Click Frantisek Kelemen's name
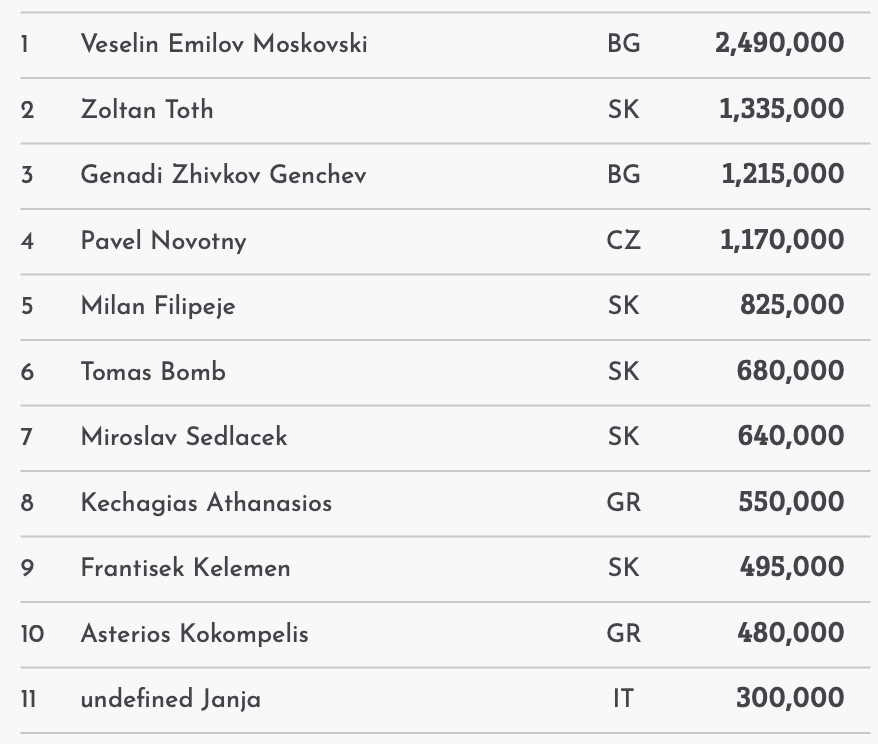 (186, 568)
